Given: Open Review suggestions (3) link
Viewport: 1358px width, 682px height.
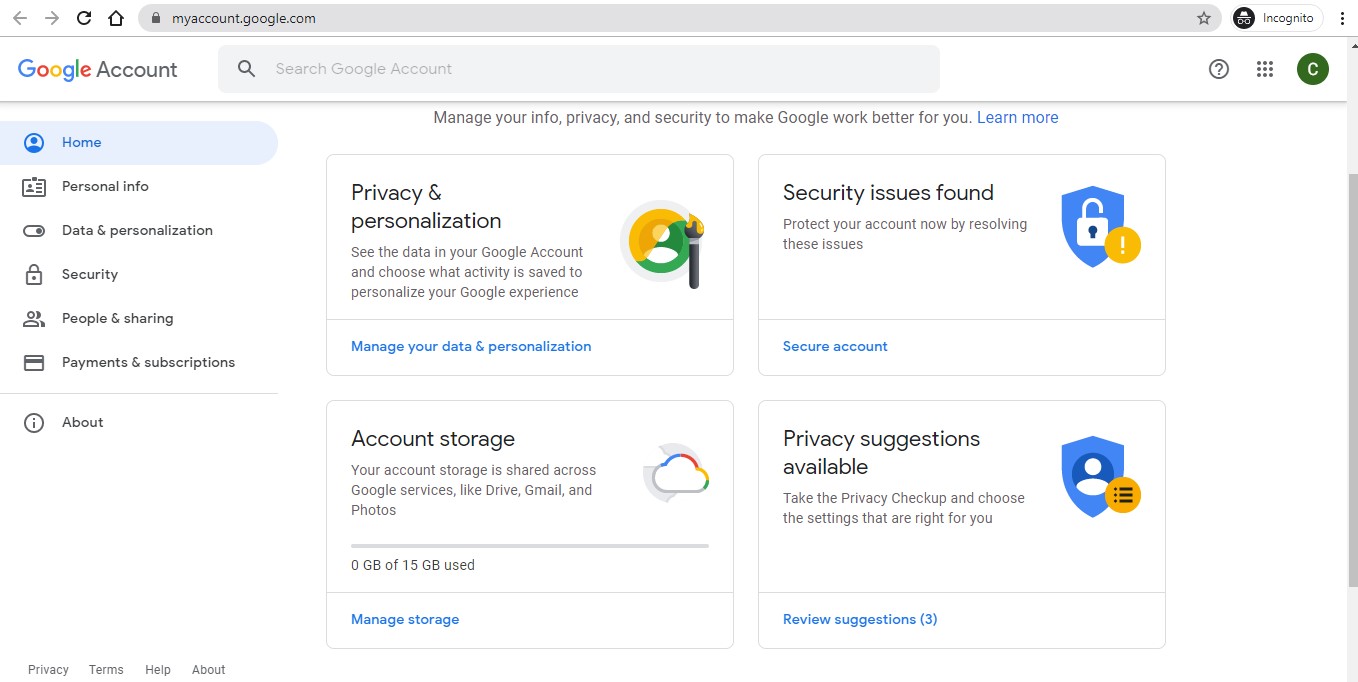Looking at the screenshot, I should click(860, 620).
